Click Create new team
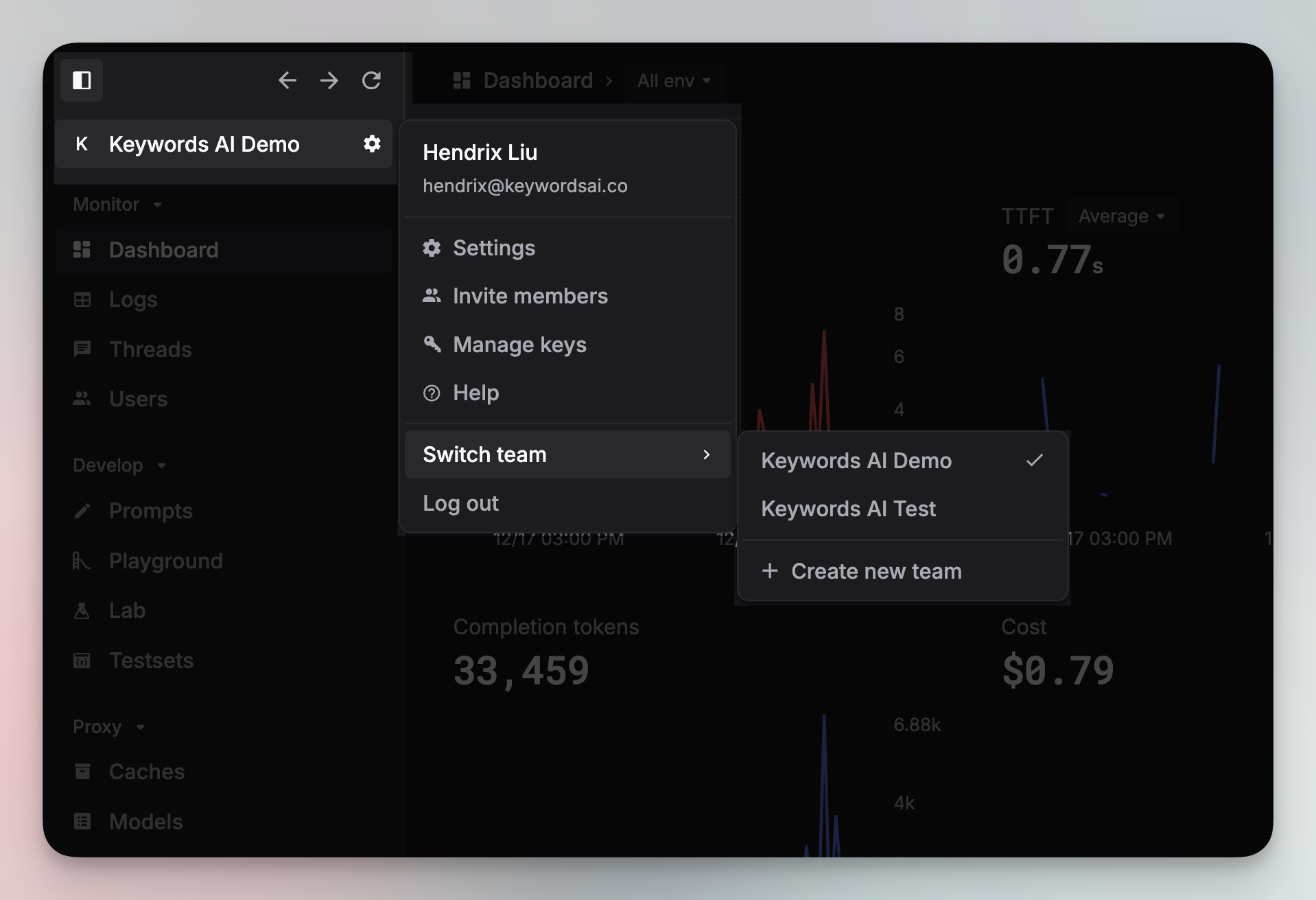This screenshot has width=1316, height=900. click(x=903, y=570)
